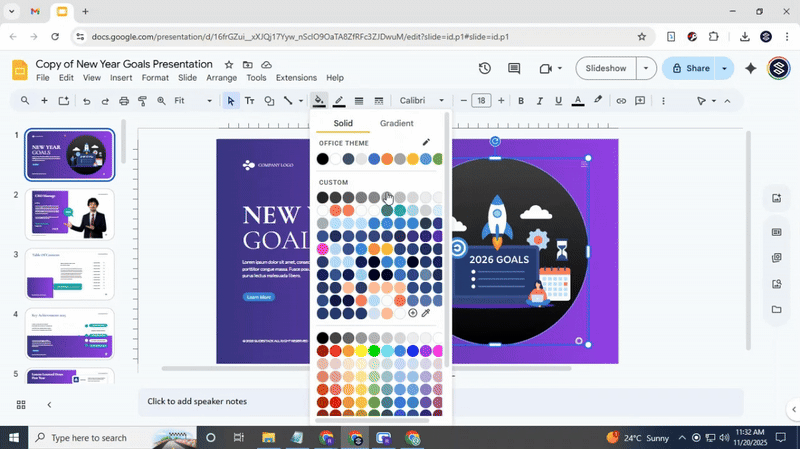
Task: Open version history clock icon
Action: 484,69
